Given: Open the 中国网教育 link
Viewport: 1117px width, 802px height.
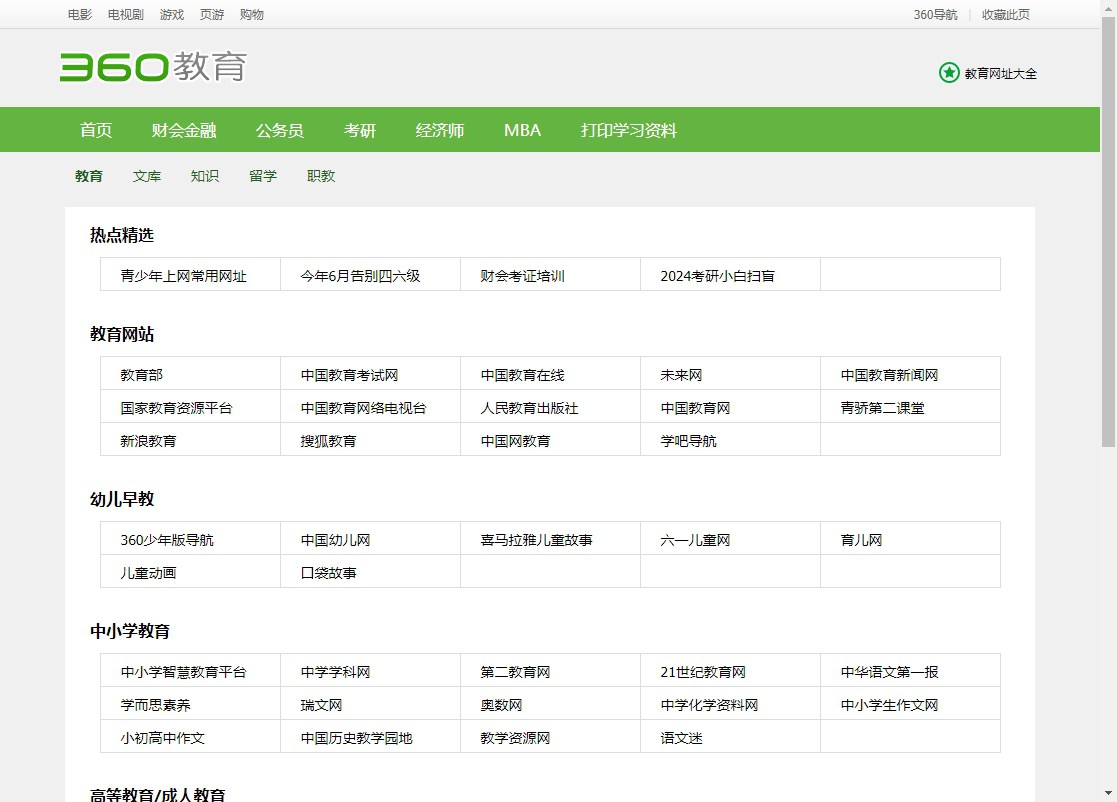Looking at the screenshot, I should (x=515, y=441).
